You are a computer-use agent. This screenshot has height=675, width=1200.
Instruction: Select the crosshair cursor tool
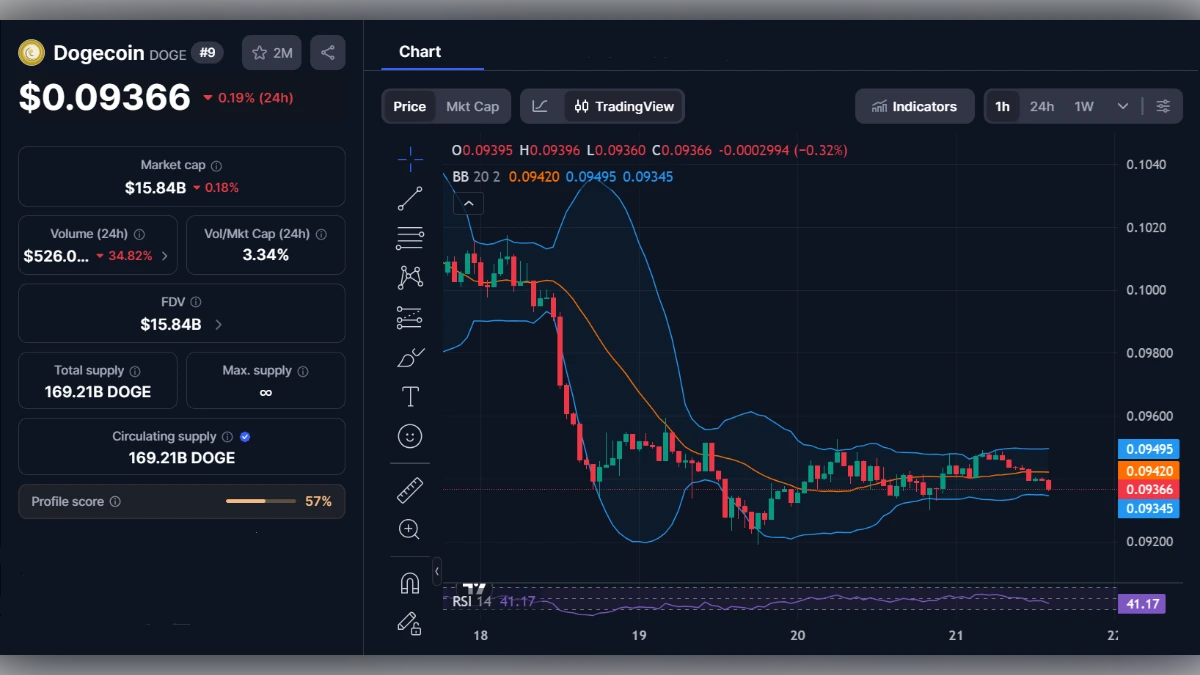(x=410, y=158)
